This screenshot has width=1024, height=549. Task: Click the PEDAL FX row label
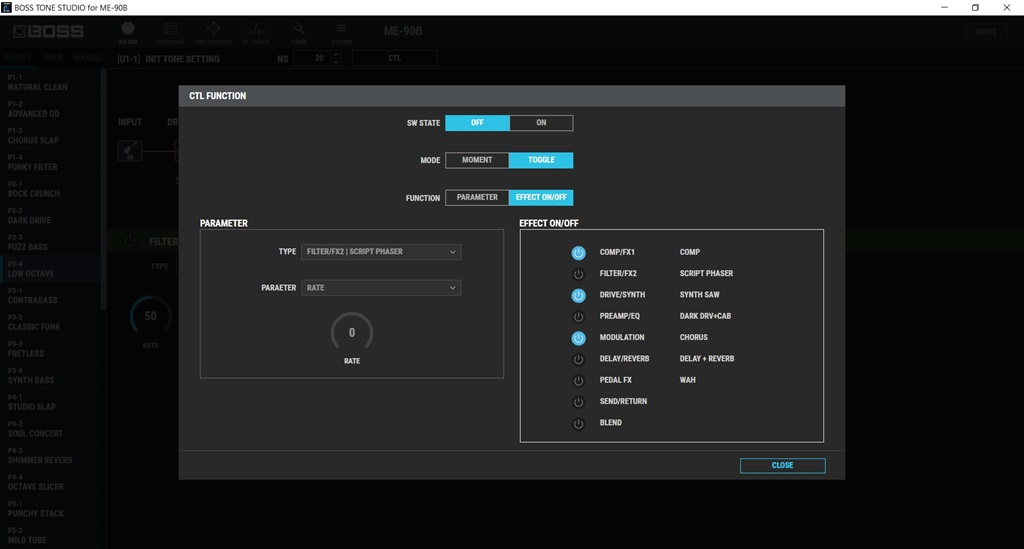(x=616, y=380)
